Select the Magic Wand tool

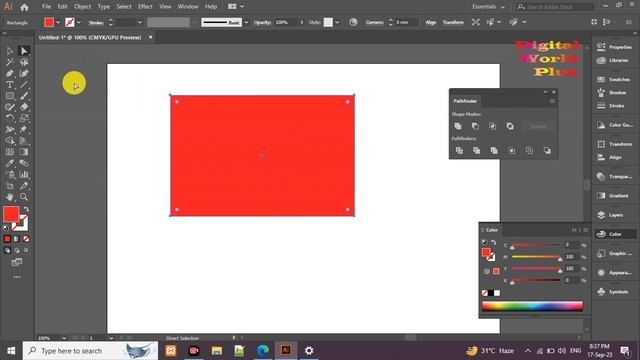[x=10, y=62]
